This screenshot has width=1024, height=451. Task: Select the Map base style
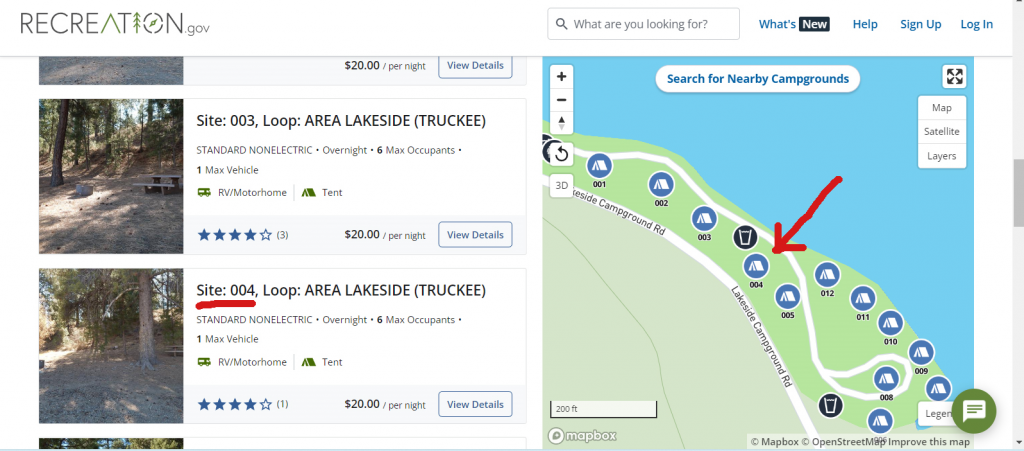click(941, 107)
